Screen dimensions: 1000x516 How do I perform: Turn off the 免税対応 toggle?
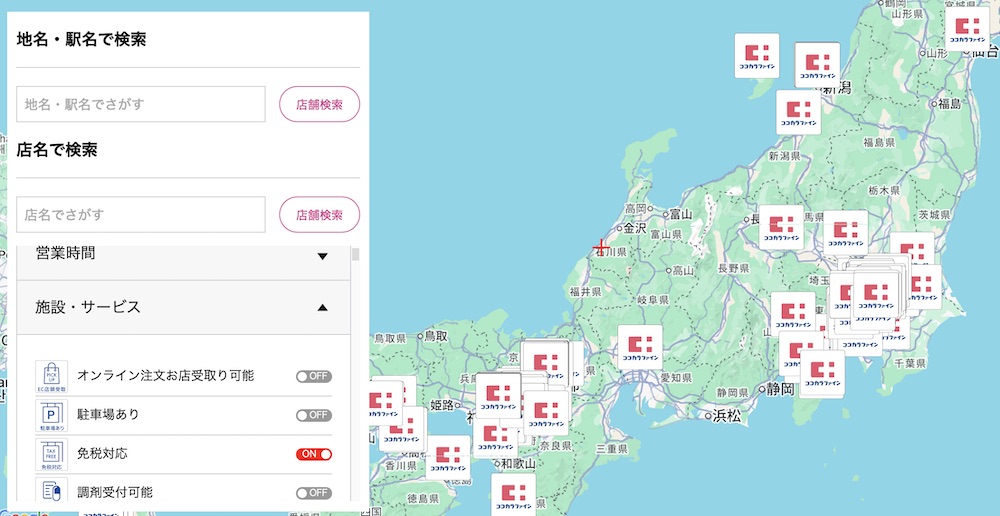(314, 454)
